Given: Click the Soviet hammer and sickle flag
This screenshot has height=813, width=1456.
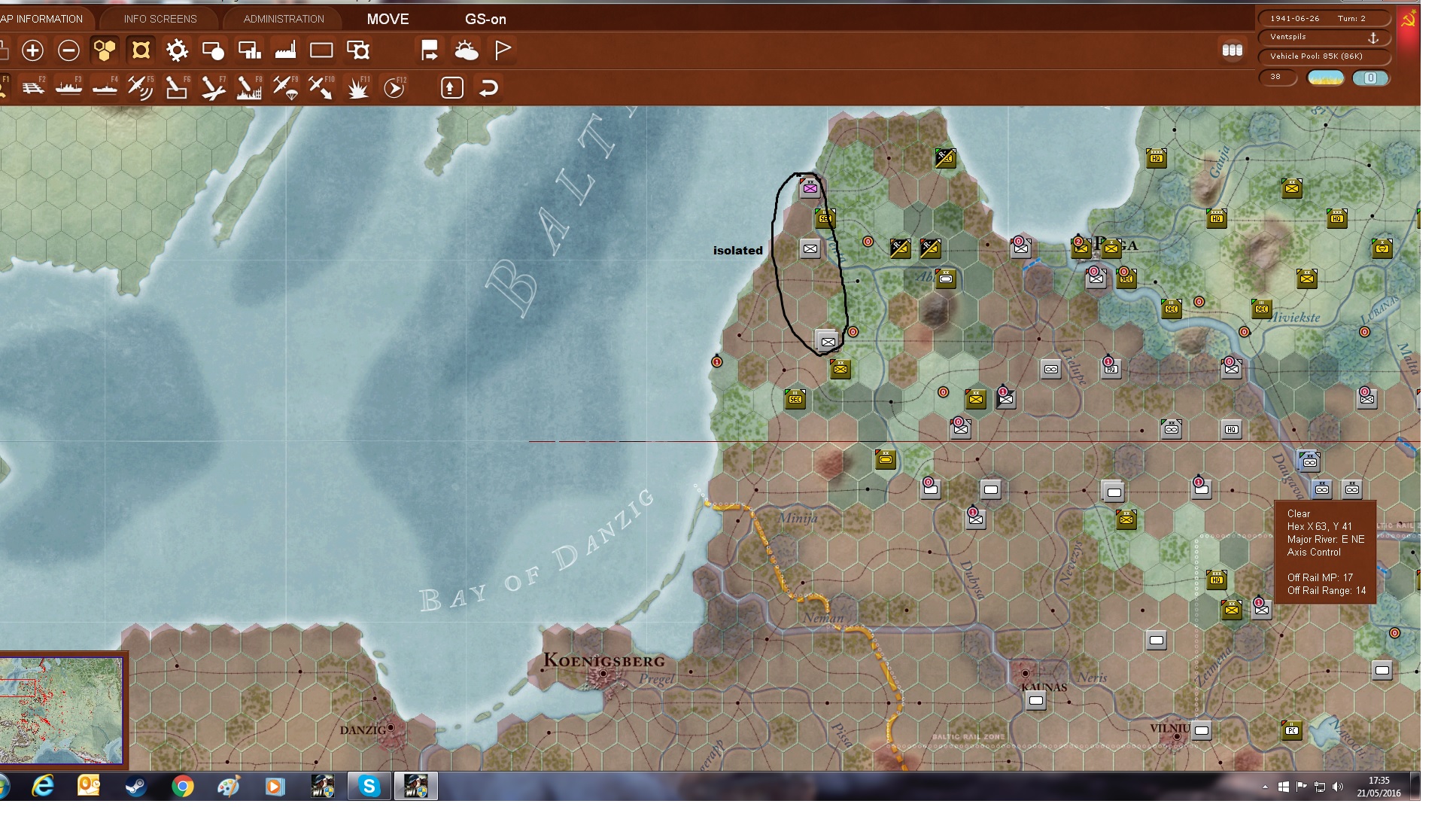Looking at the screenshot, I should (1408, 20).
